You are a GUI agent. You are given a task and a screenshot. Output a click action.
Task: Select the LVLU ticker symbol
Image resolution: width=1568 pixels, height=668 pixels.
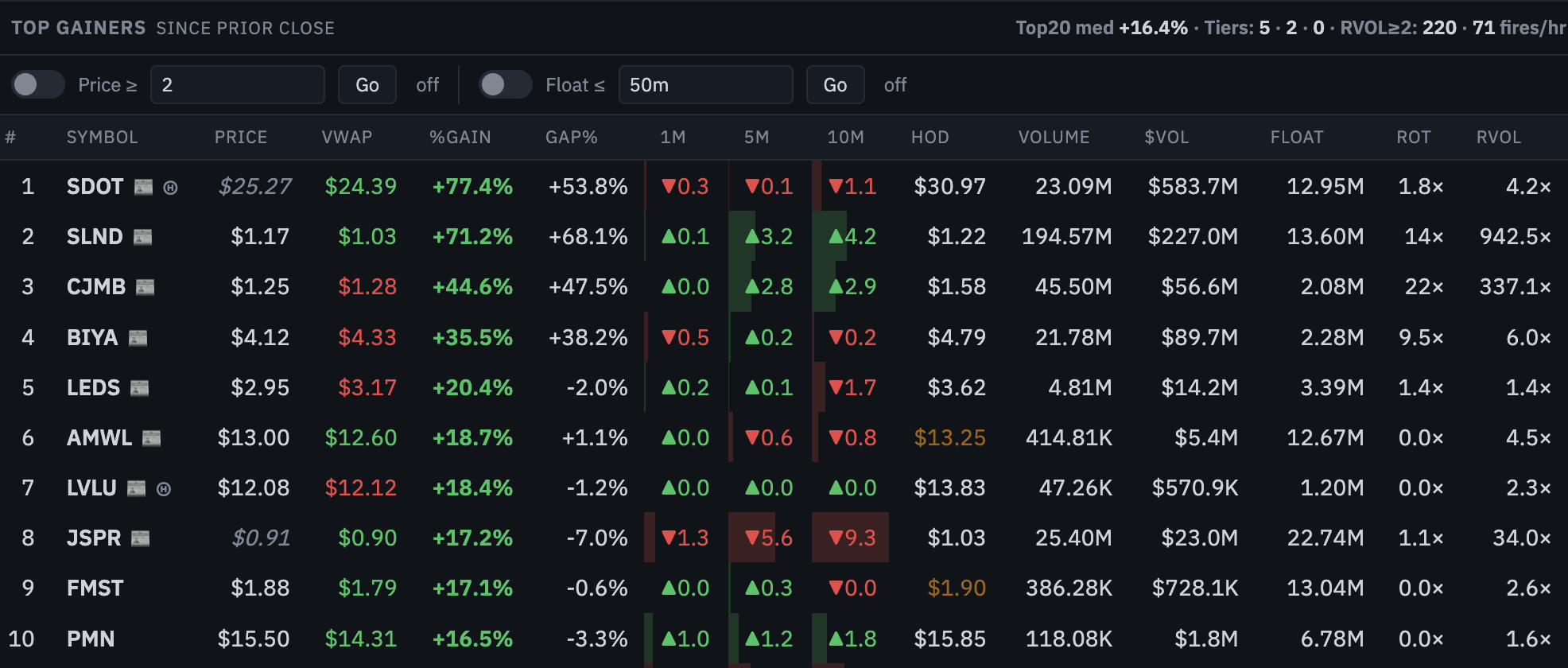tap(91, 488)
